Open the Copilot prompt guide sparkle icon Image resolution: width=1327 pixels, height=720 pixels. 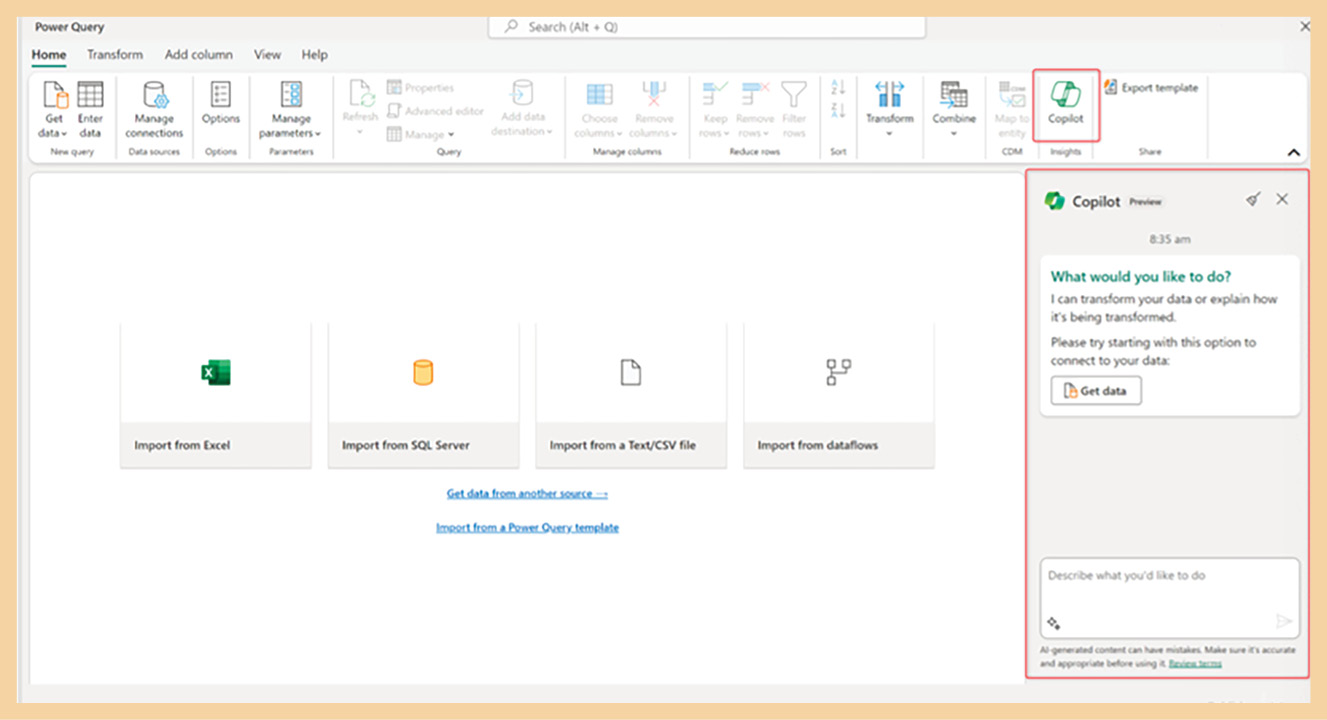[x=1053, y=623]
